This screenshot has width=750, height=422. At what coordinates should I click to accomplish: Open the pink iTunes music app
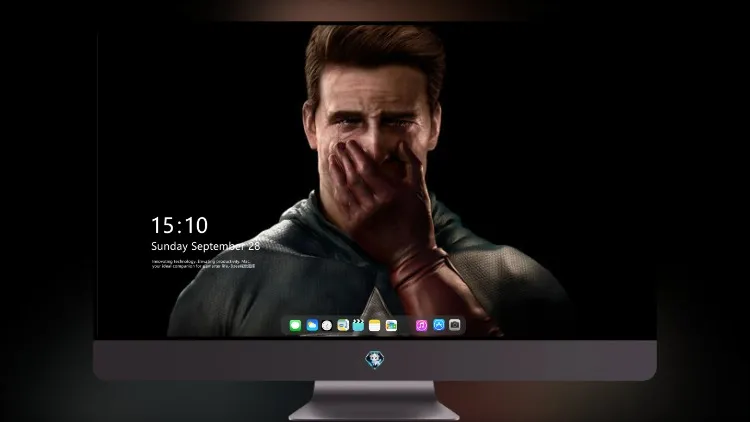coord(421,325)
